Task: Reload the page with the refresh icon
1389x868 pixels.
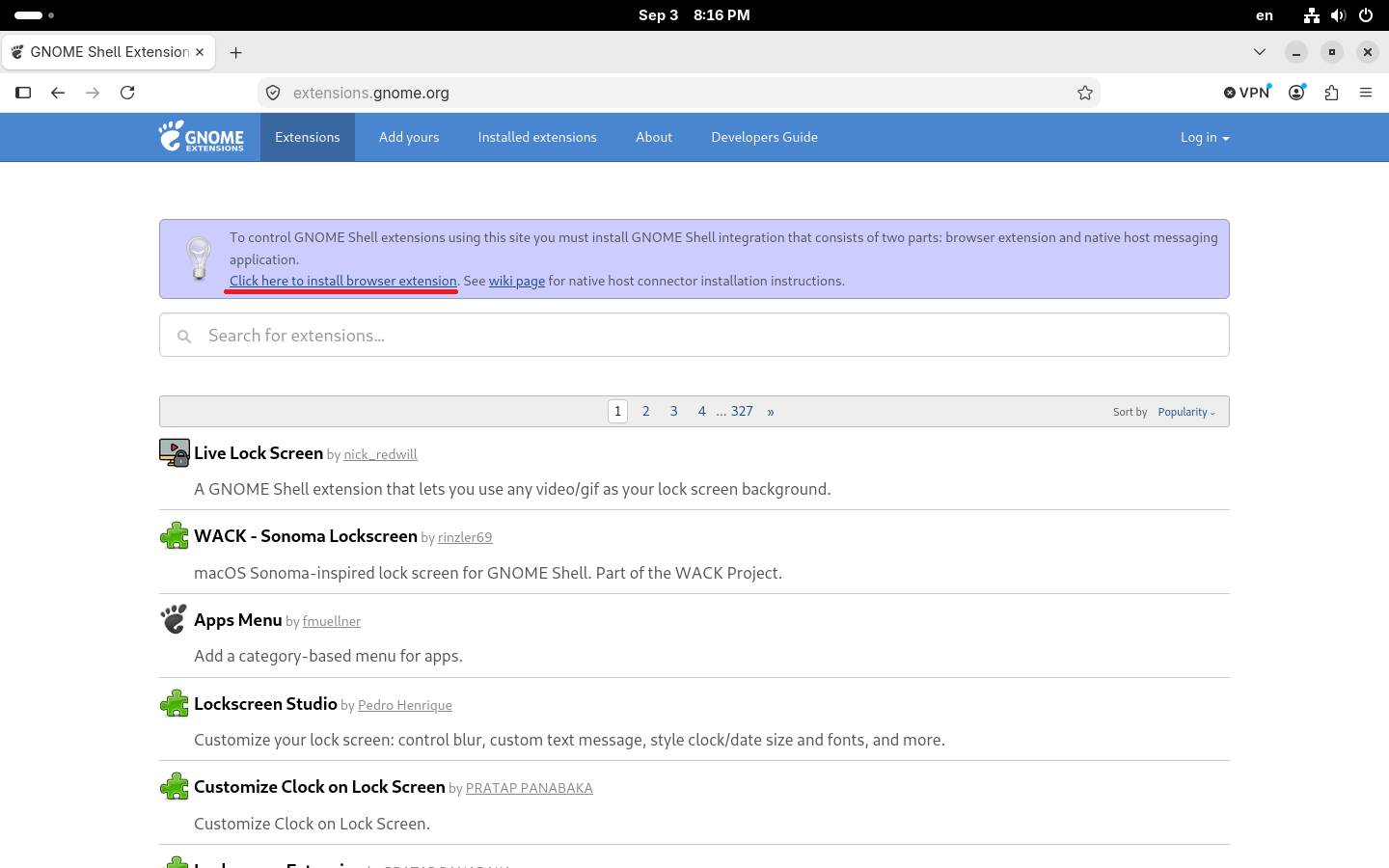Action: point(127,93)
